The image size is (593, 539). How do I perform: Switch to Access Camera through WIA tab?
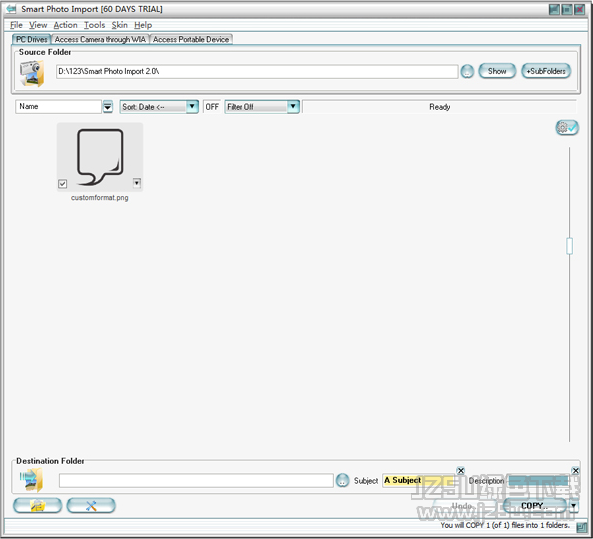100,39
